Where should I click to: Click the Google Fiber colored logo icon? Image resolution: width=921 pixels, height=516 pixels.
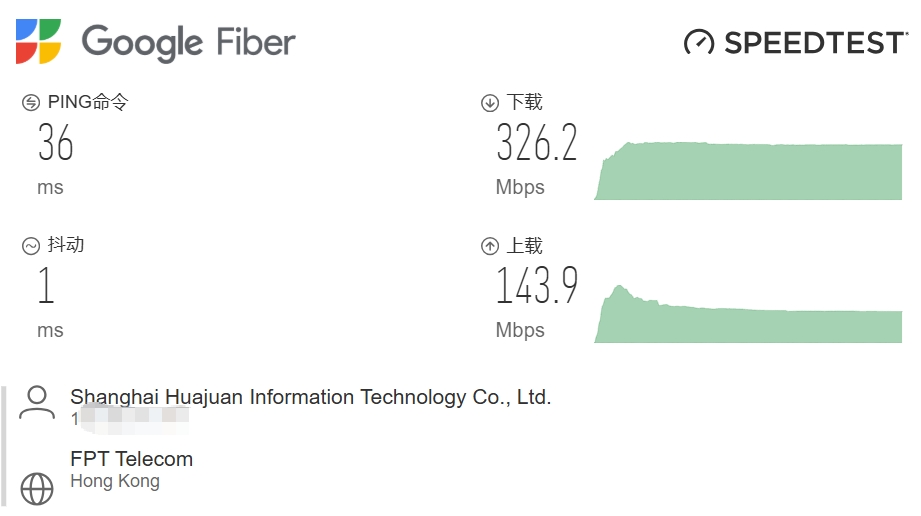38,41
